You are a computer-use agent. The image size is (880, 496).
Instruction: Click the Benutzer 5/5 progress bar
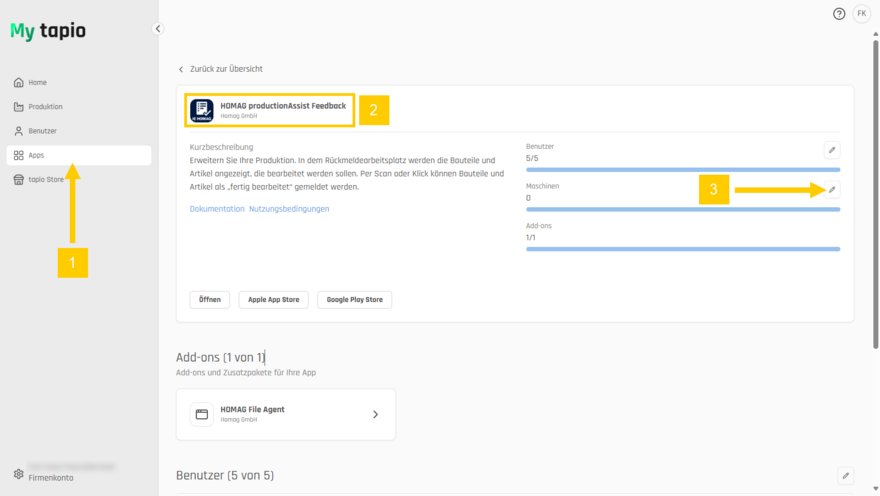tap(683, 169)
